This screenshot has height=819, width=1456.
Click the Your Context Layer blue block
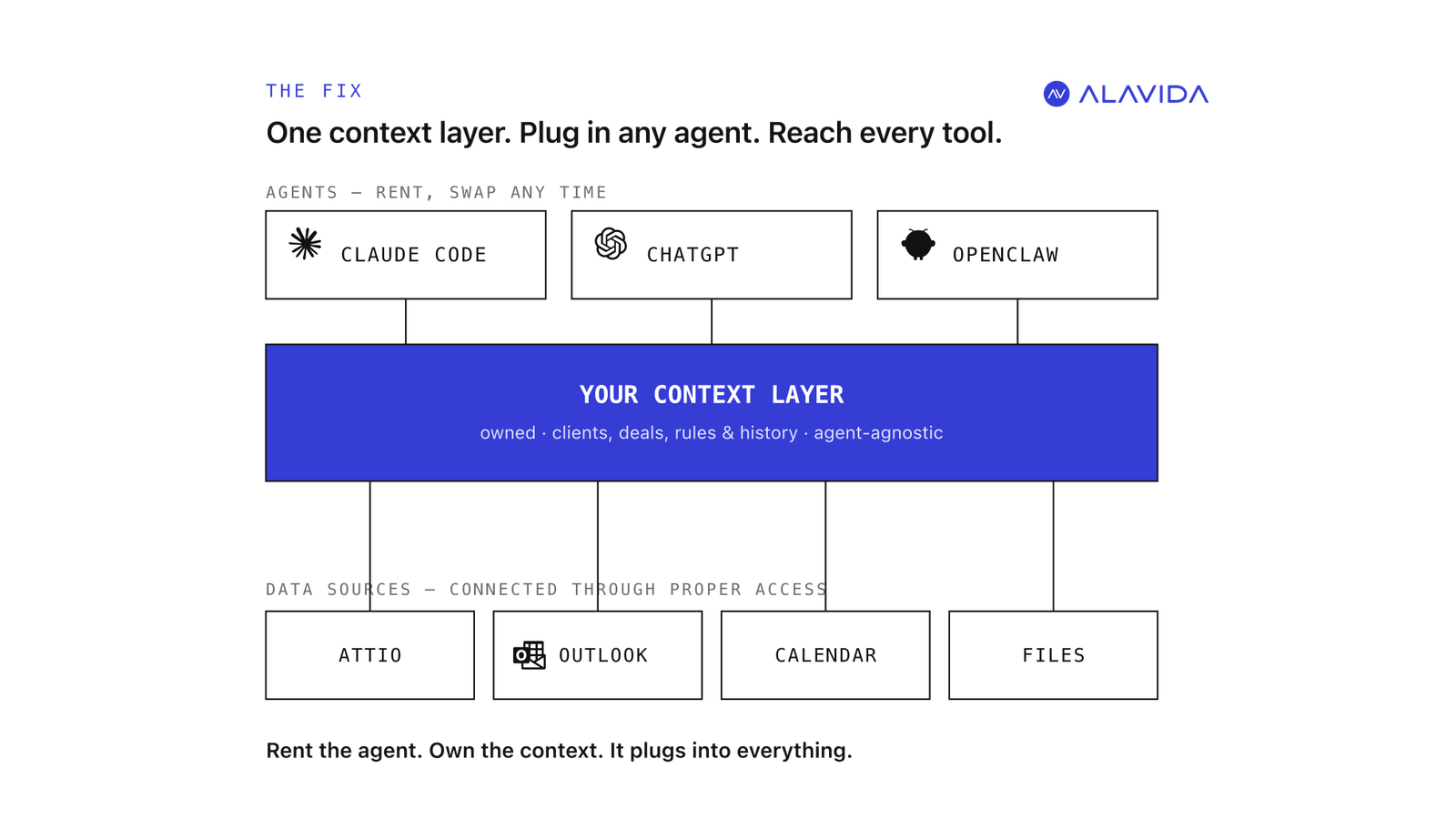(x=712, y=412)
